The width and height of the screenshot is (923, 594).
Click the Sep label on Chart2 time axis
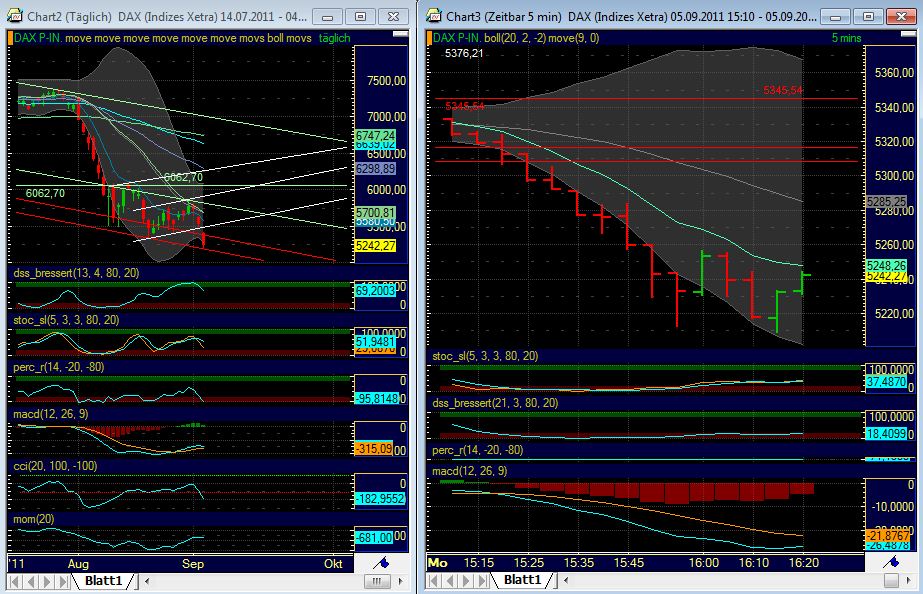(x=193, y=564)
